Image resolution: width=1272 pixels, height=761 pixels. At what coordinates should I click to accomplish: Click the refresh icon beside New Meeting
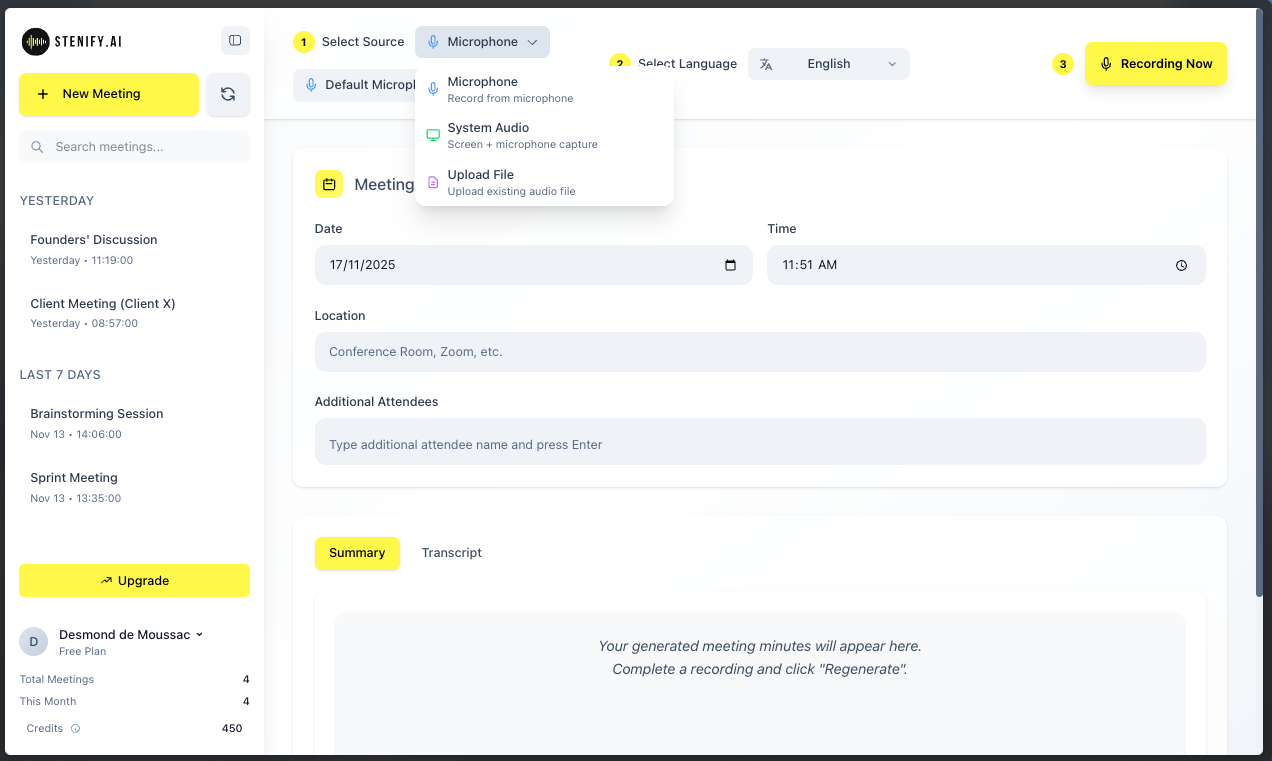pos(228,94)
